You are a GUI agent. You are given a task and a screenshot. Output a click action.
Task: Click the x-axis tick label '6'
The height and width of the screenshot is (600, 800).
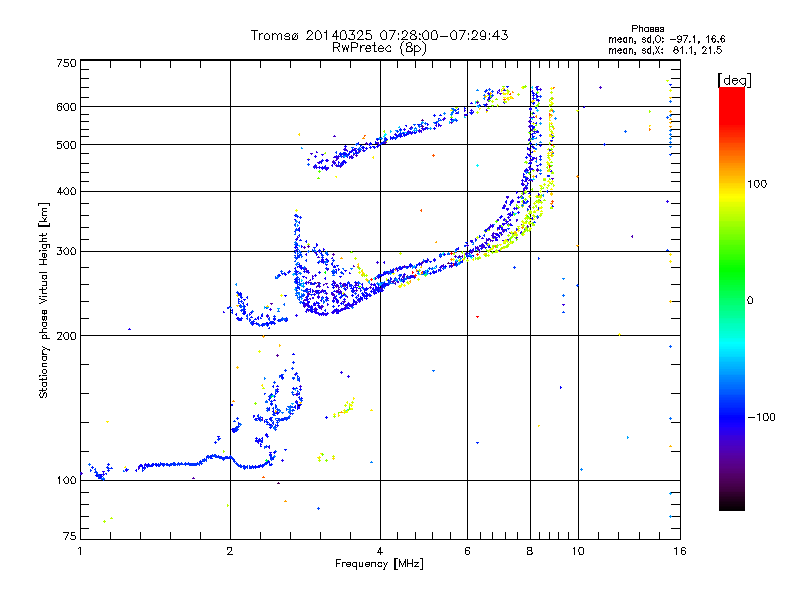tap(467, 551)
